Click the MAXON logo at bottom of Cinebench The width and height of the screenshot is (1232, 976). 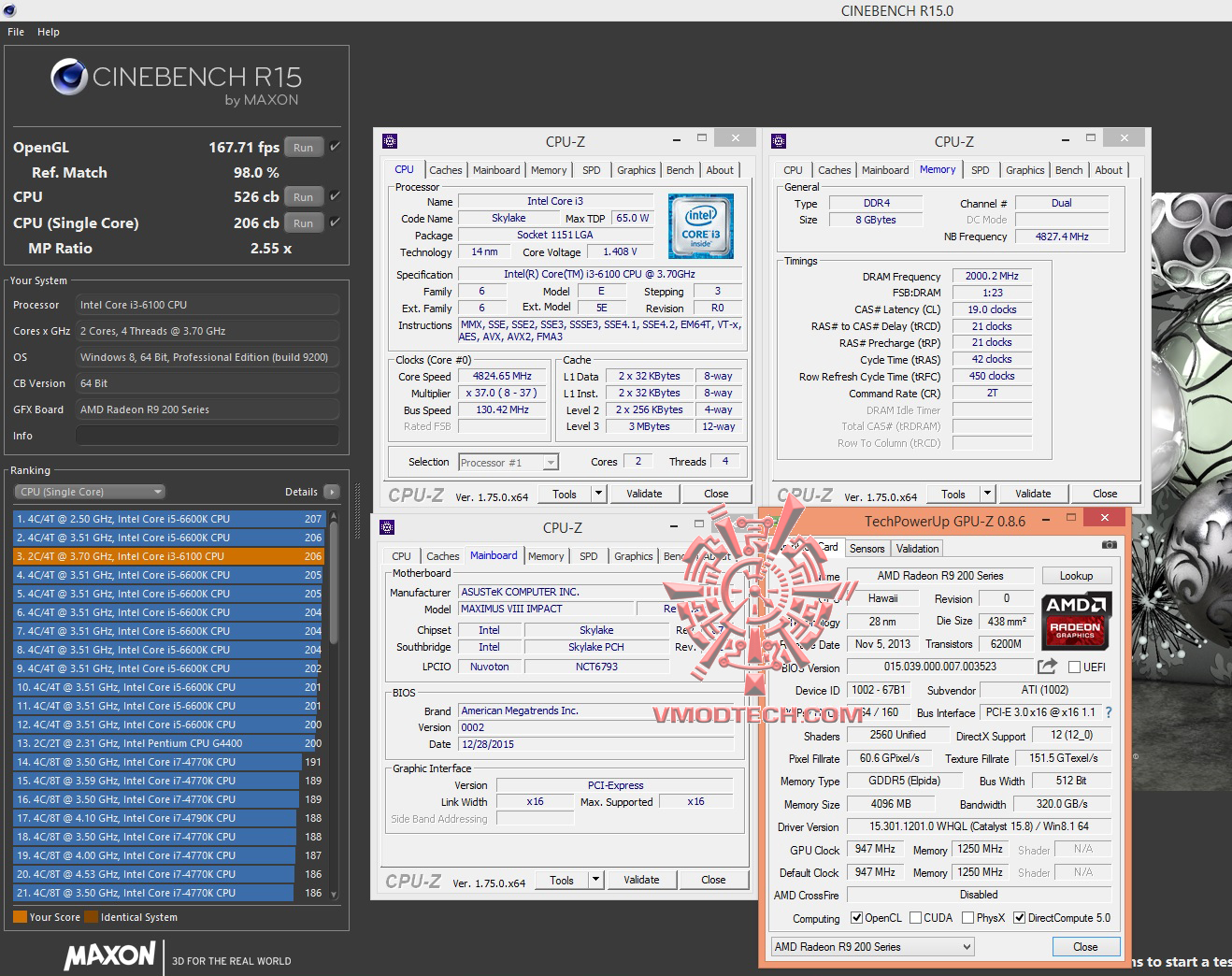(109, 955)
